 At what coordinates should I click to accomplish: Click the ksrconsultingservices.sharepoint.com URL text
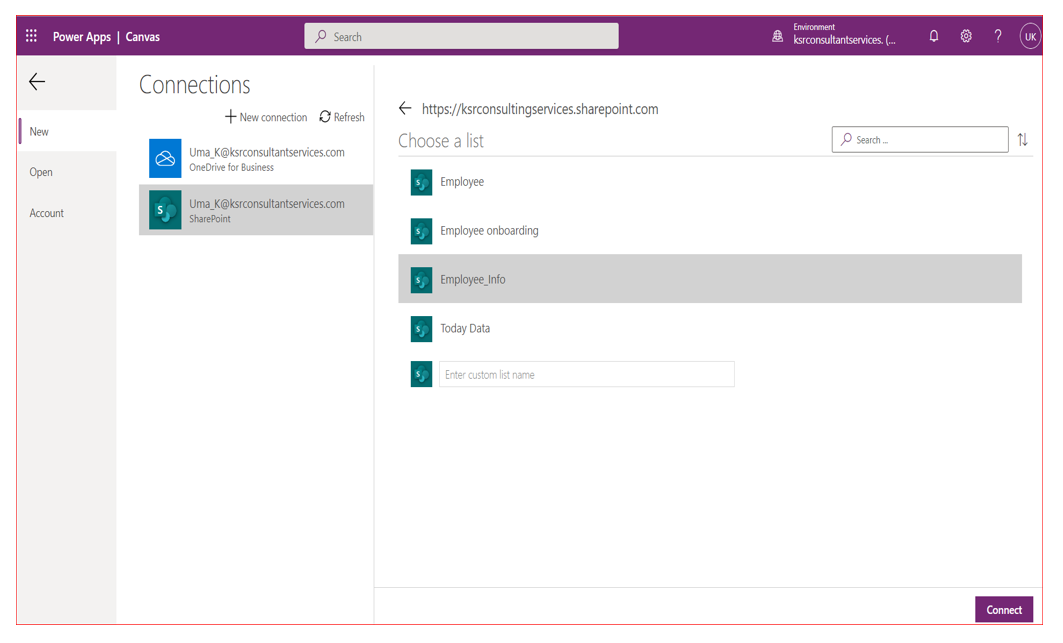tap(540, 109)
